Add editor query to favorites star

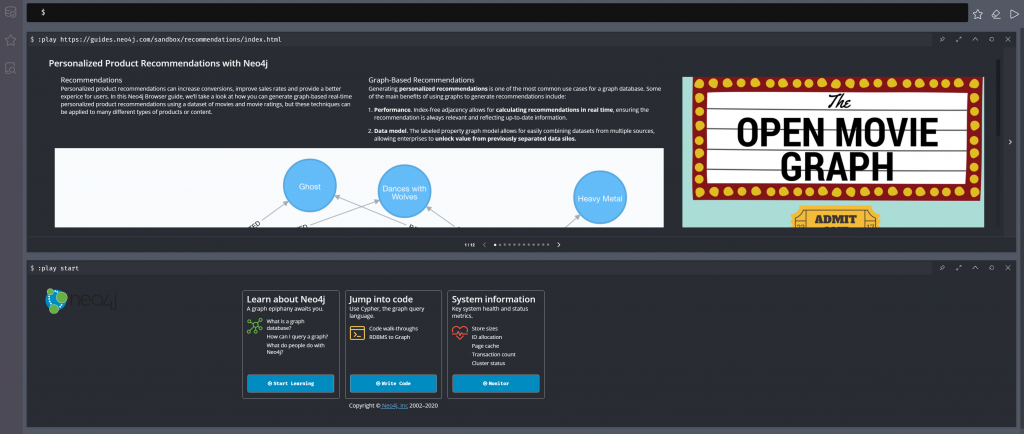click(978, 14)
